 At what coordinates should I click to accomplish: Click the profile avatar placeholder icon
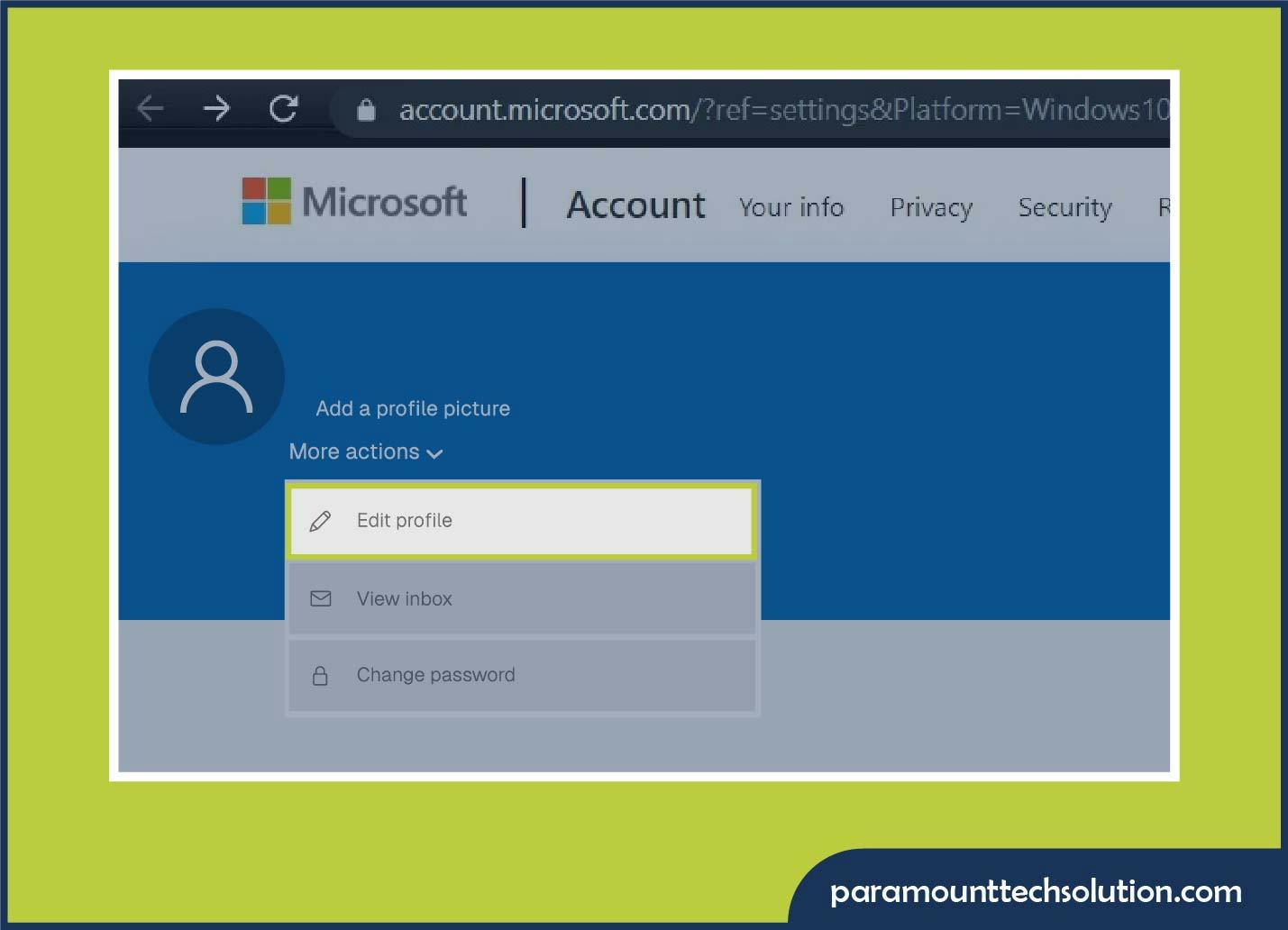tap(216, 376)
